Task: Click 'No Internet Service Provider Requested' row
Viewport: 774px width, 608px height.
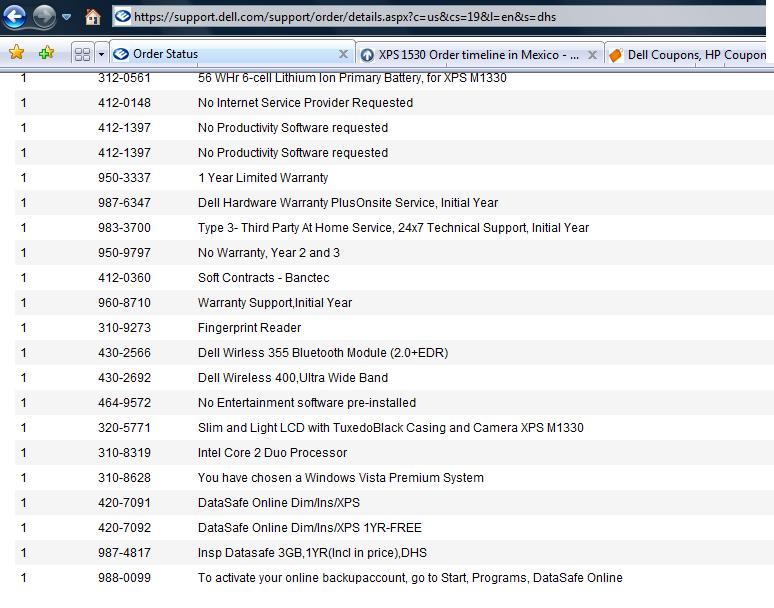Action: pyautogui.click(x=394, y=103)
